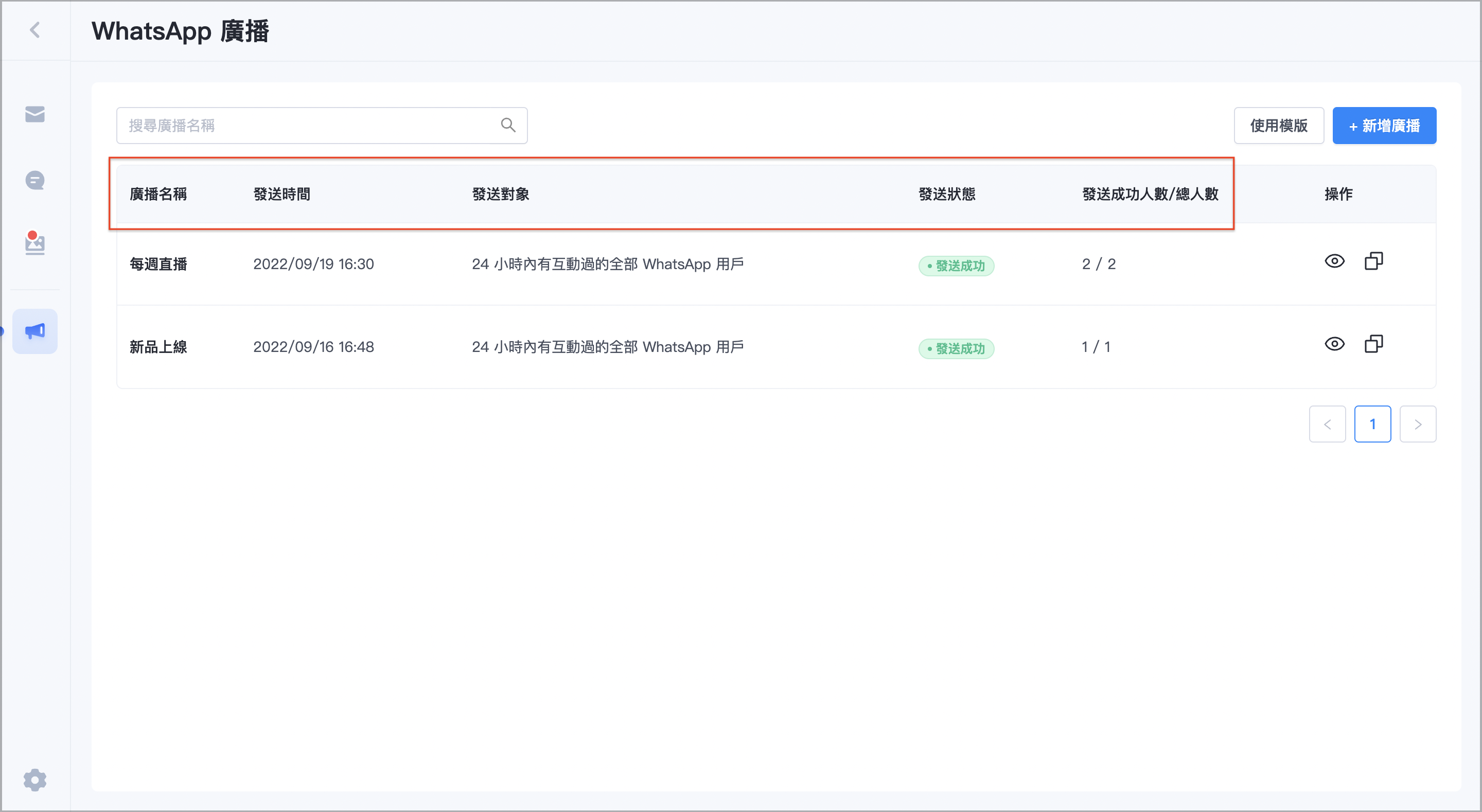
Task: Select the 每週直播 broadcast name
Action: tap(158, 264)
